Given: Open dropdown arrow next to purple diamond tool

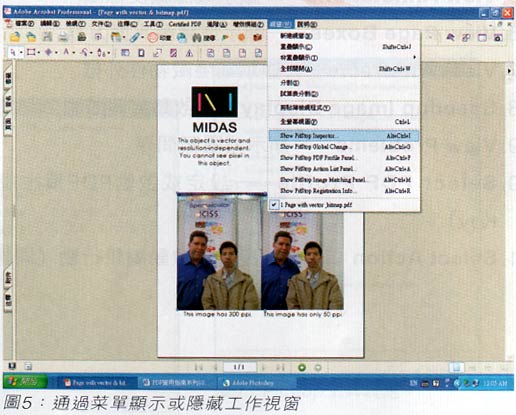Looking at the screenshot, I should click(x=56, y=53).
